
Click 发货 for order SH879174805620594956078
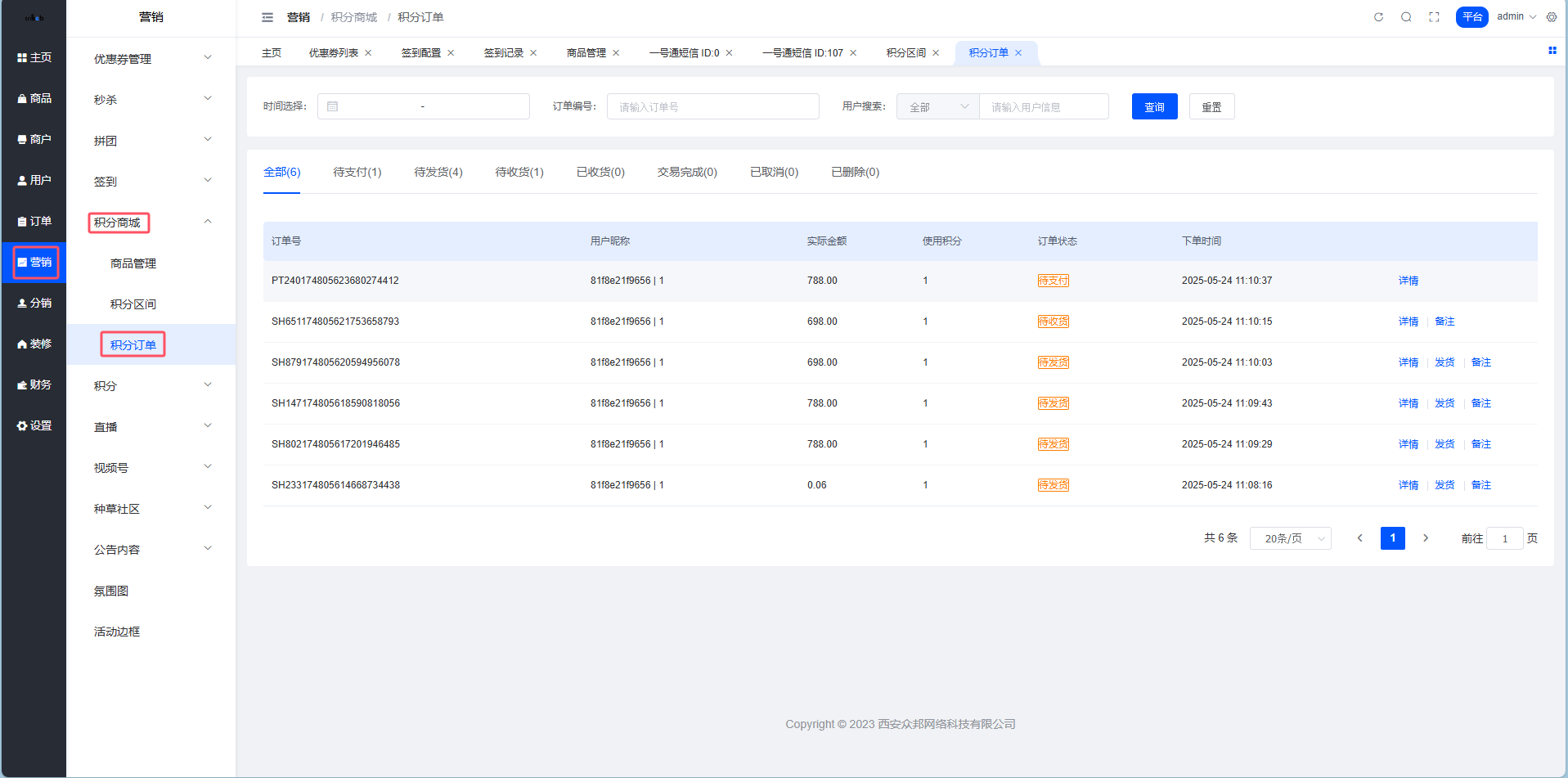pyautogui.click(x=1444, y=362)
